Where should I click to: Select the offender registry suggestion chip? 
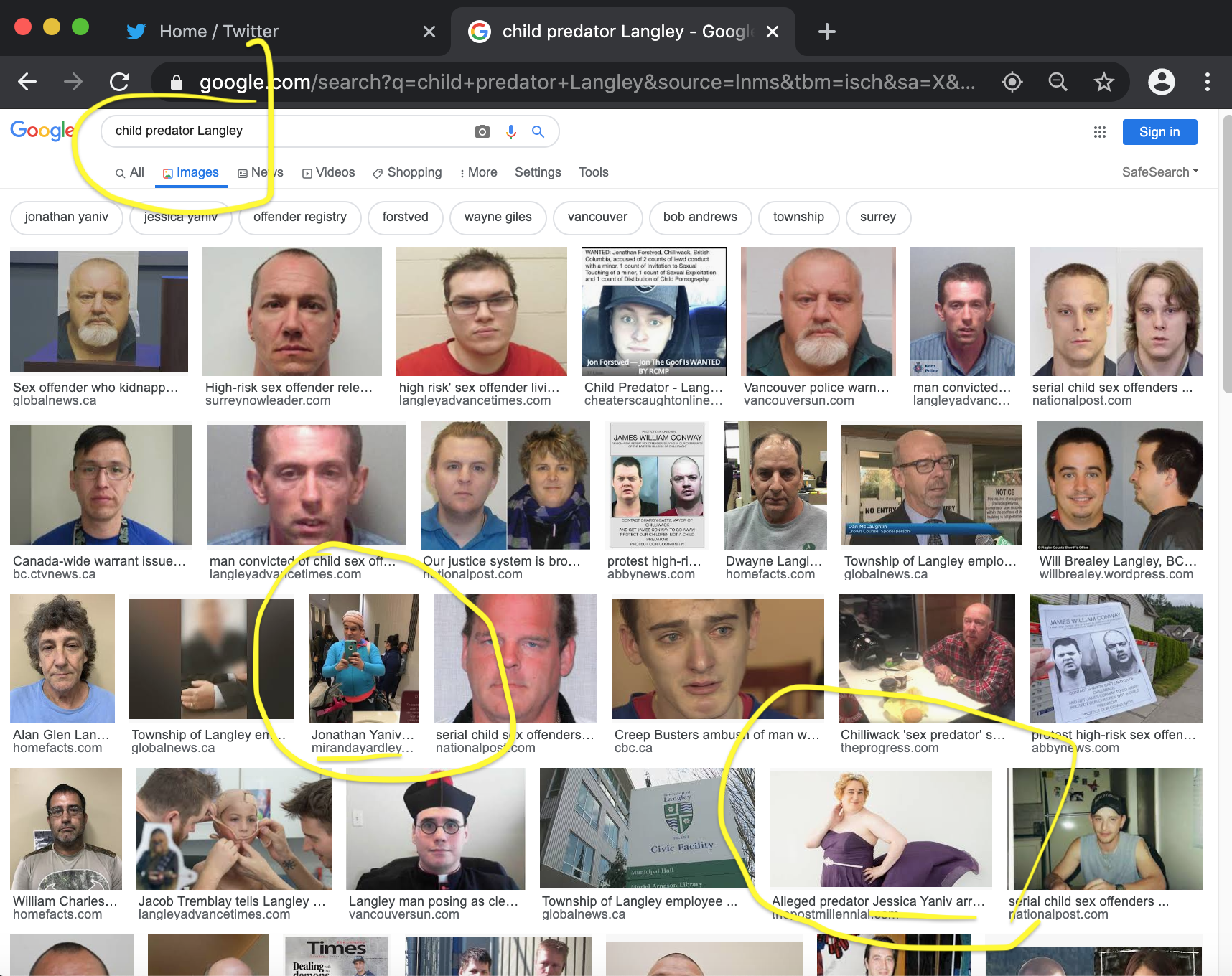[300, 217]
